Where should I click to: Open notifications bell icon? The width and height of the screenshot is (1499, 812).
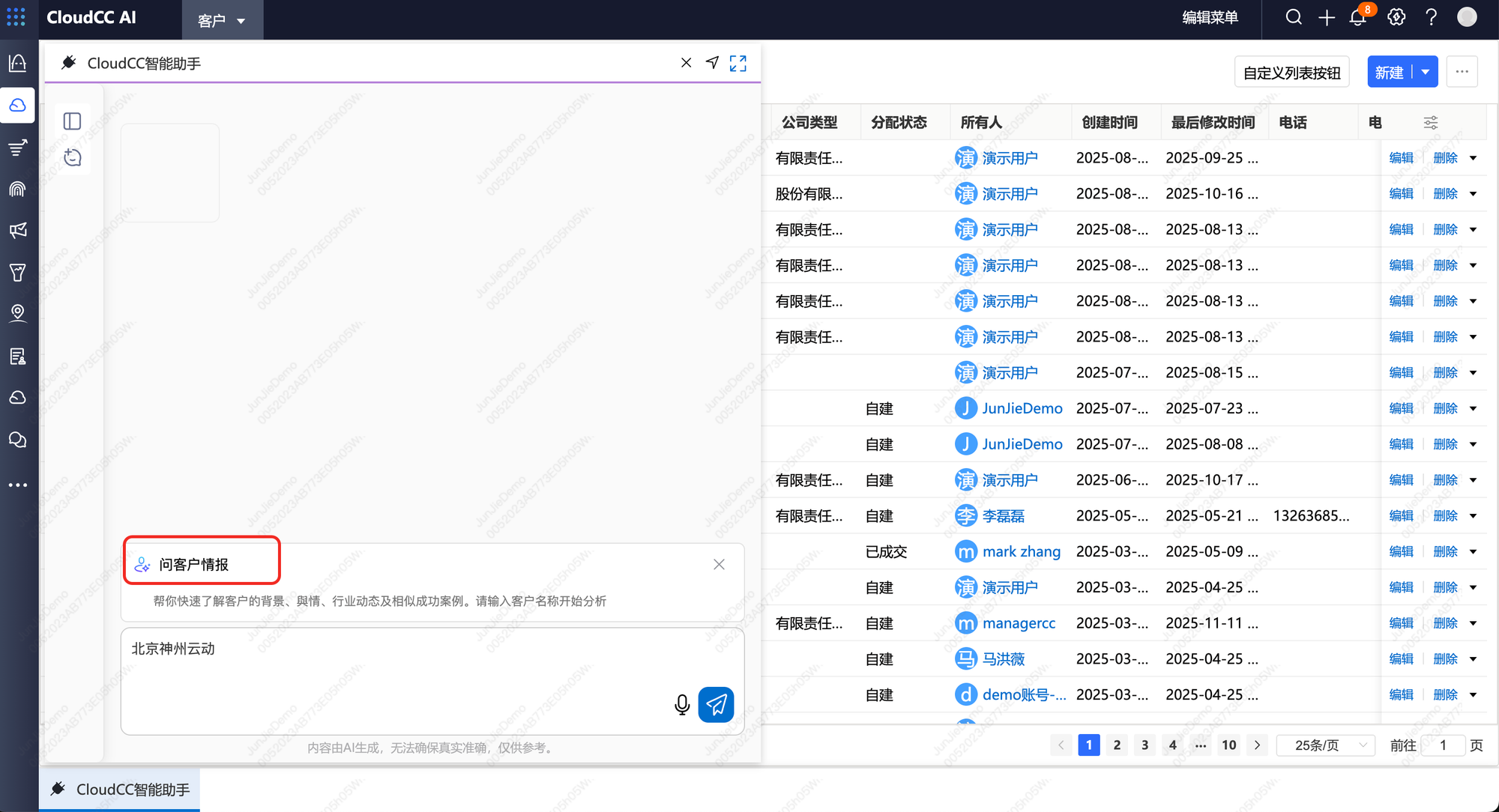[1358, 18]
